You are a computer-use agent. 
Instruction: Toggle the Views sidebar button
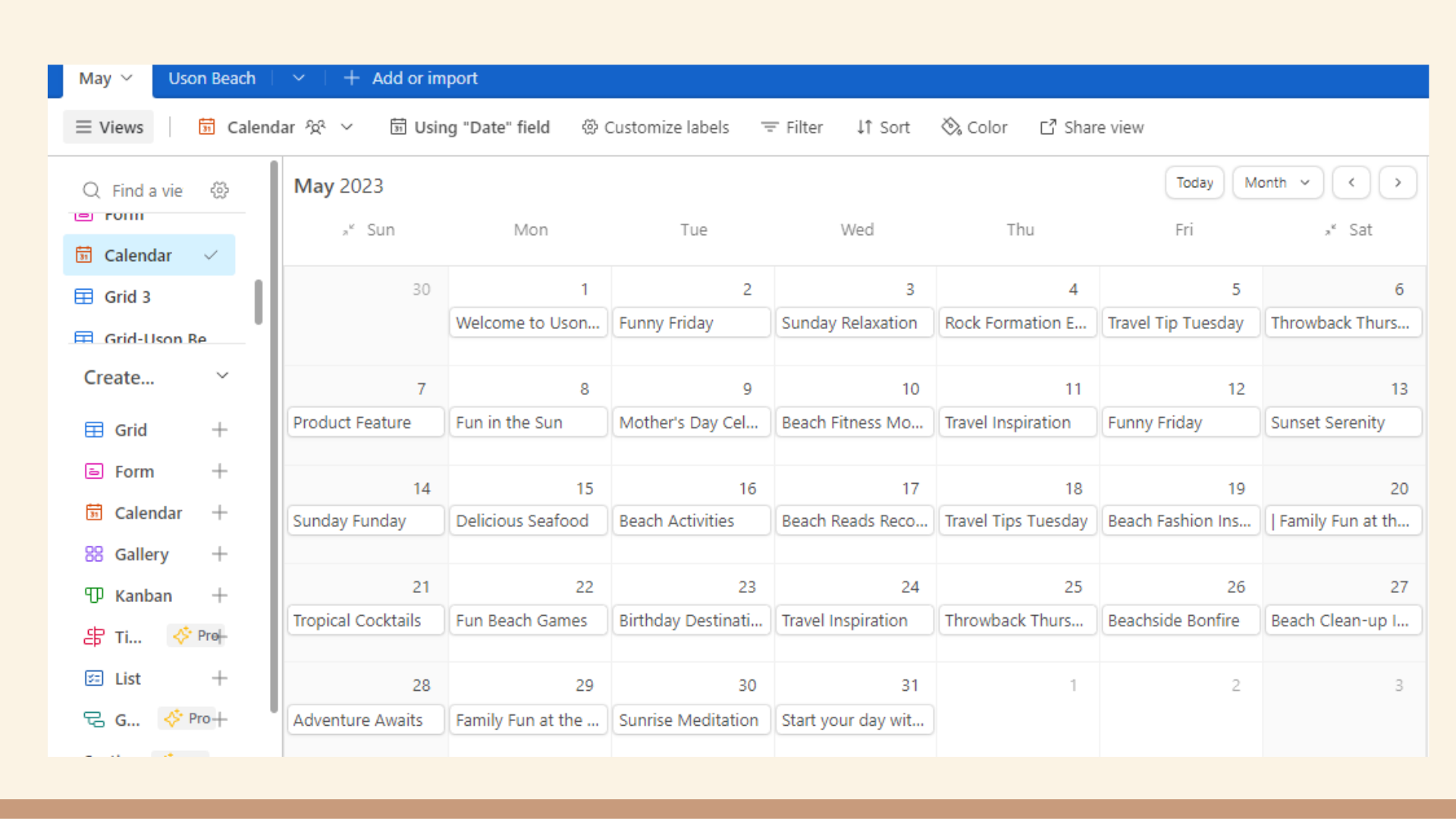(109, 127)
